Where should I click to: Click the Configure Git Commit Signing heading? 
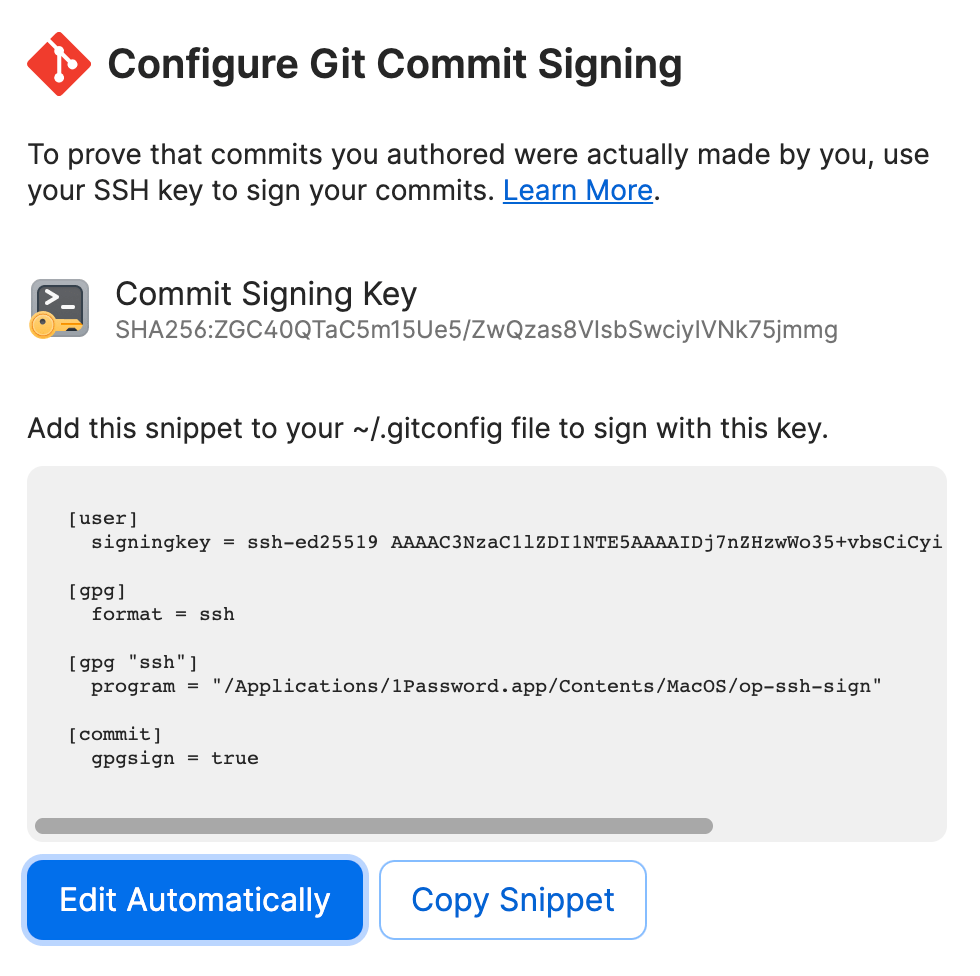(397, 63)
